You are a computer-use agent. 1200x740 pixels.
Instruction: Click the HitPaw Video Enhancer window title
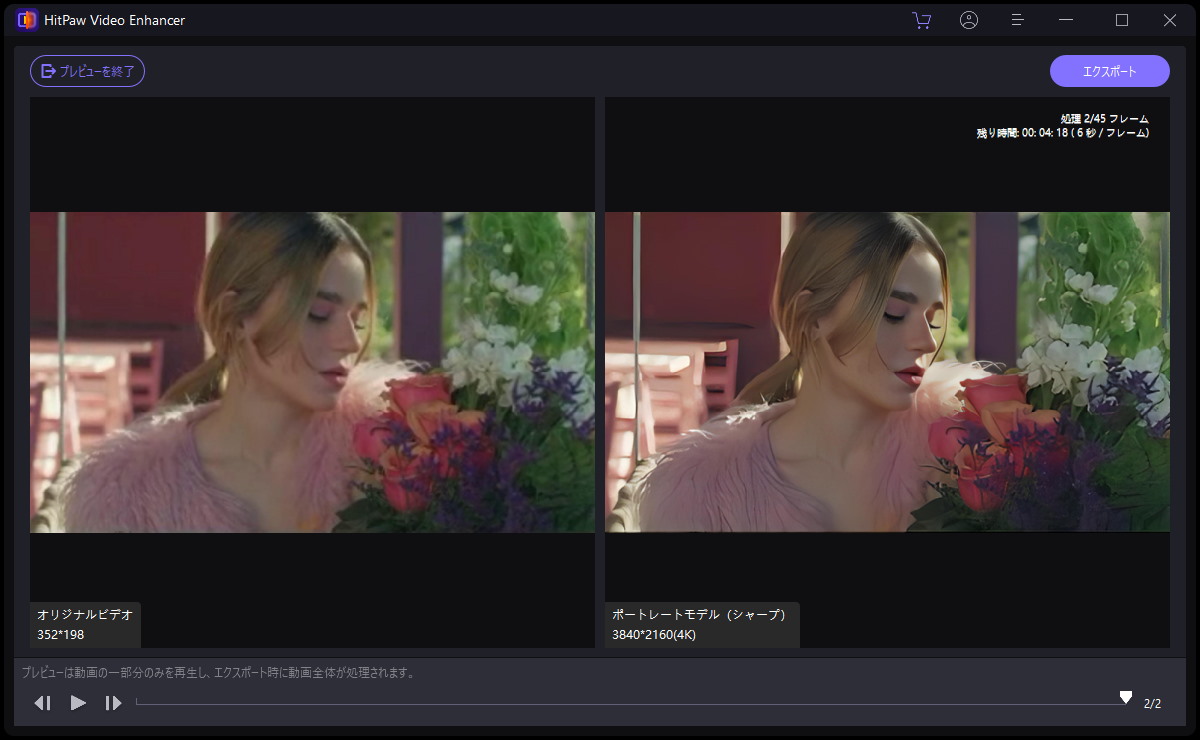[115, 20]
